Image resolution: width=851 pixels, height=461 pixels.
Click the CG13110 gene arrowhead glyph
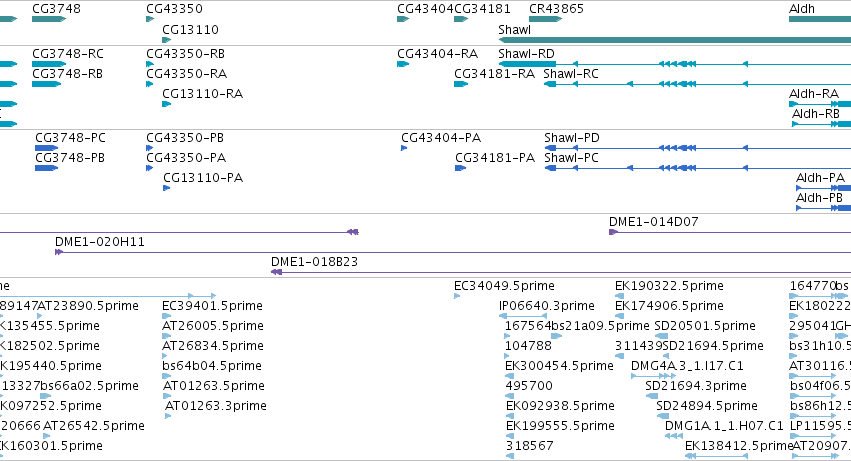tap(167, 40)
